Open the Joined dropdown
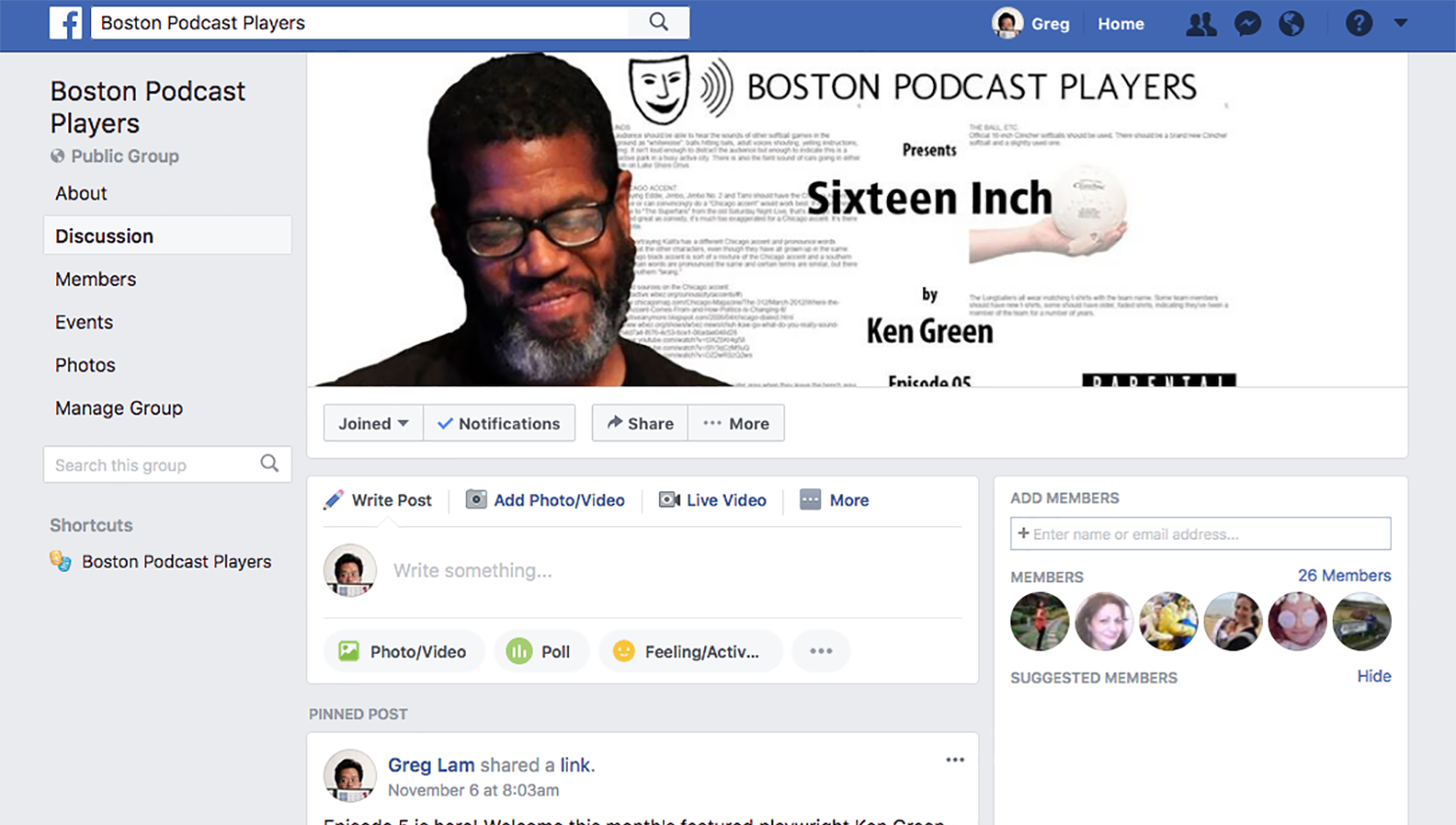 point(373,423)
